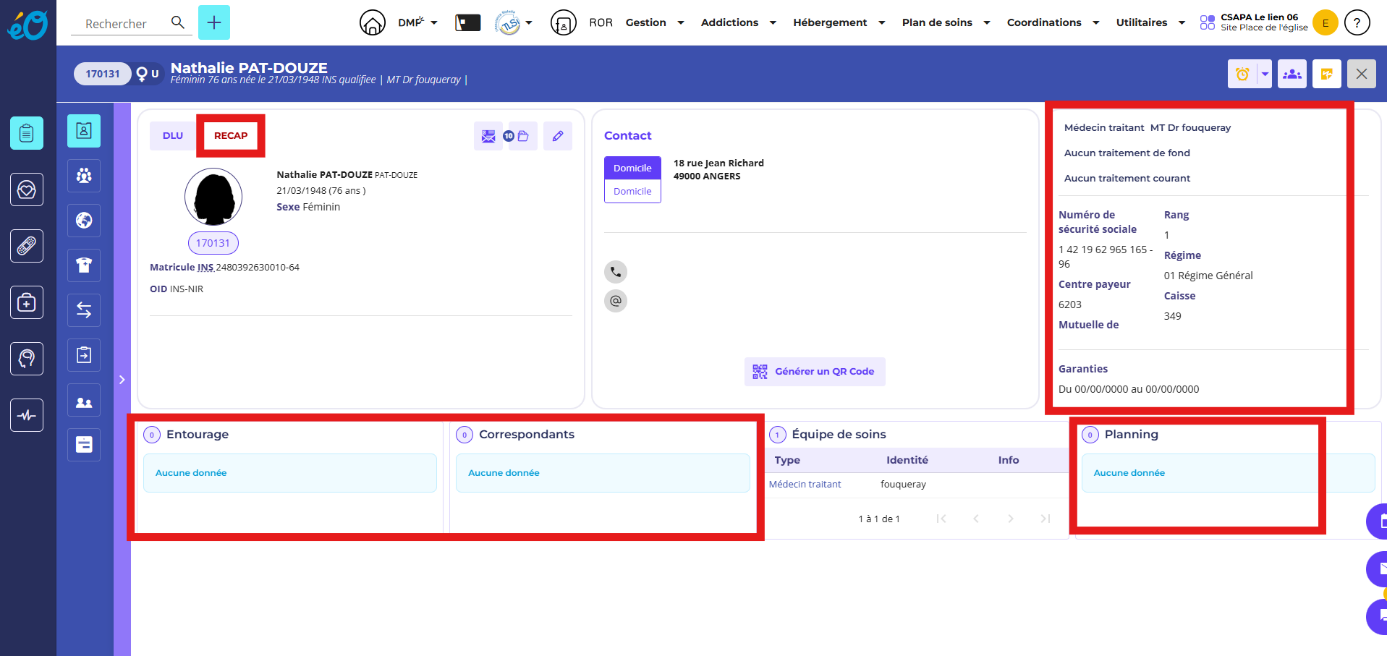The image size is (1387, 656).
Task: Click the Médecin traitant link in care team
Action: pos(804,484)
